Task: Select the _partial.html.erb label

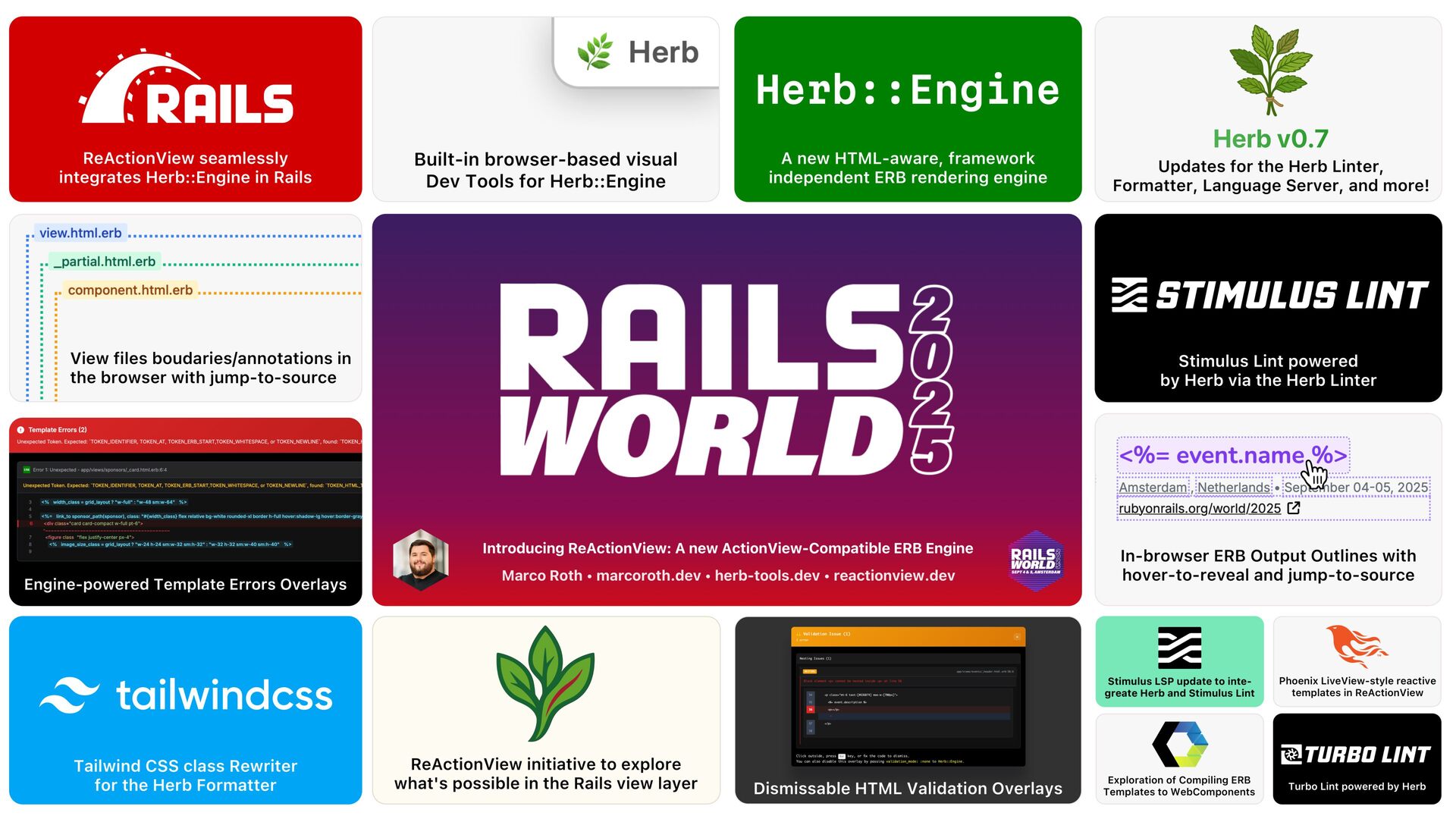Action: click(x=105, y=262)
